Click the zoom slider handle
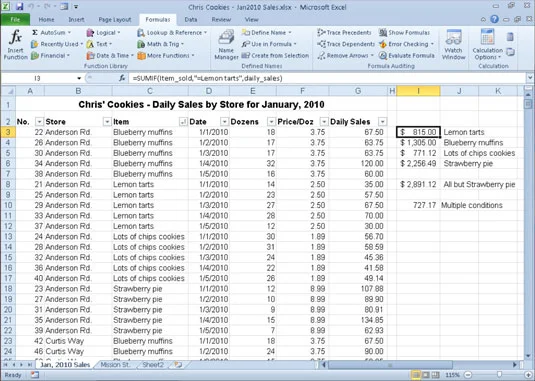The height and width of the screenshot is (381, 535). pyautogui.click(x=499, y=375)
